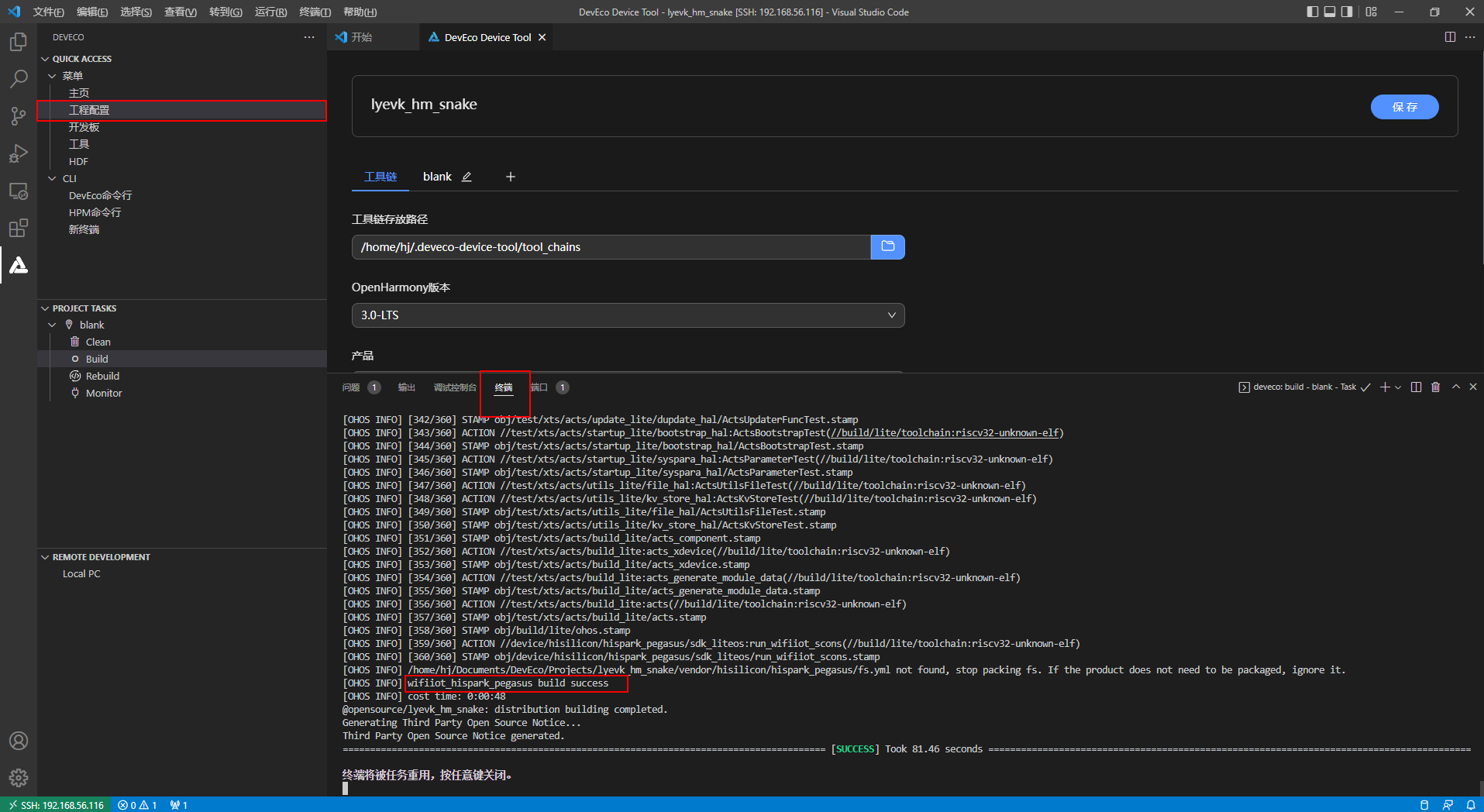
Task: Collapse the PROJECT TASKS section
Action: point(45,308)
